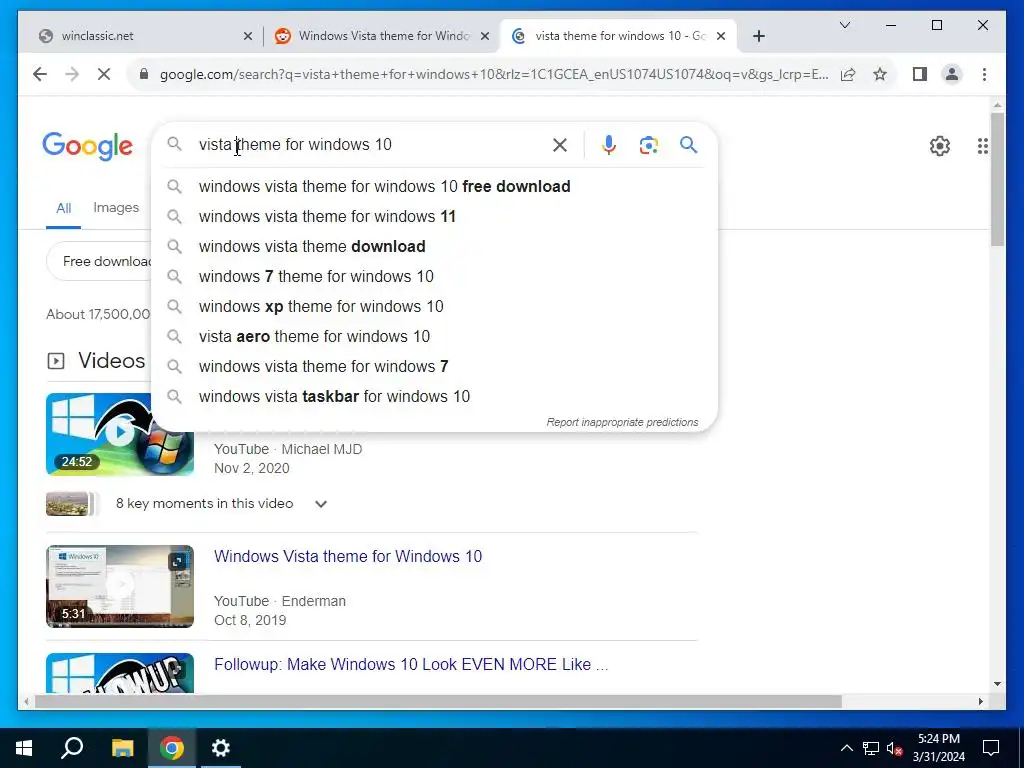Click Chrome icon in taskbar
Image resolution: width=1024 pixels, height=768 pixels.
pyautogui.click(x=172, y=748)
